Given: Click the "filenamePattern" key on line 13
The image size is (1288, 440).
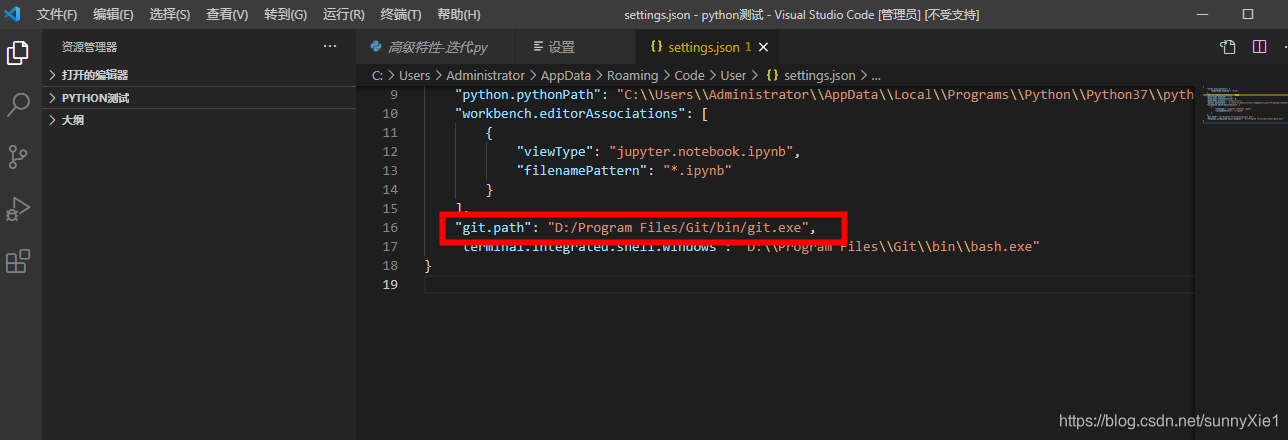Looking at the screenshot, I should coord(582,171).
